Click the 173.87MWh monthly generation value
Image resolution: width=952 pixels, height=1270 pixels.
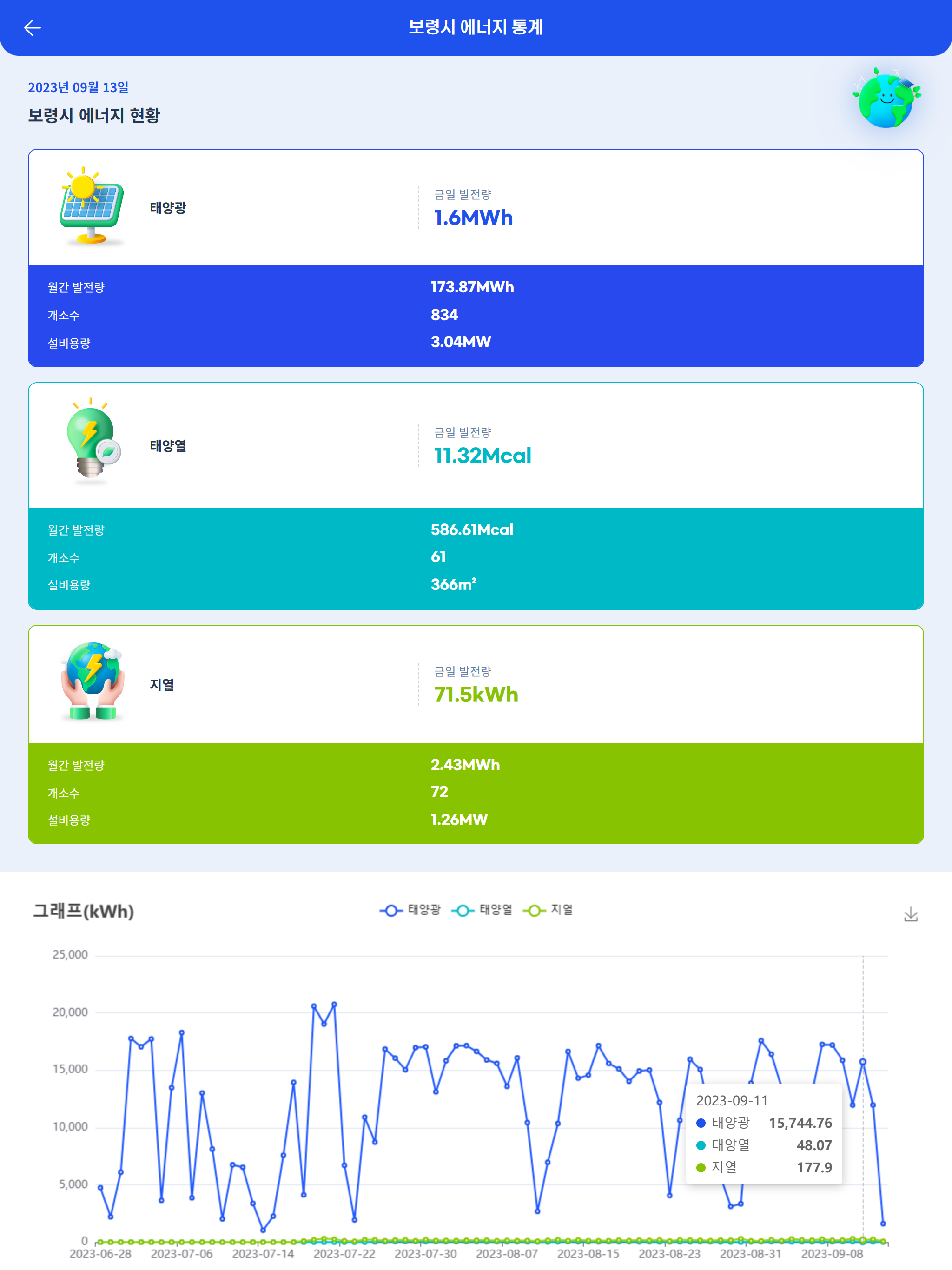(x=472, y=287)
